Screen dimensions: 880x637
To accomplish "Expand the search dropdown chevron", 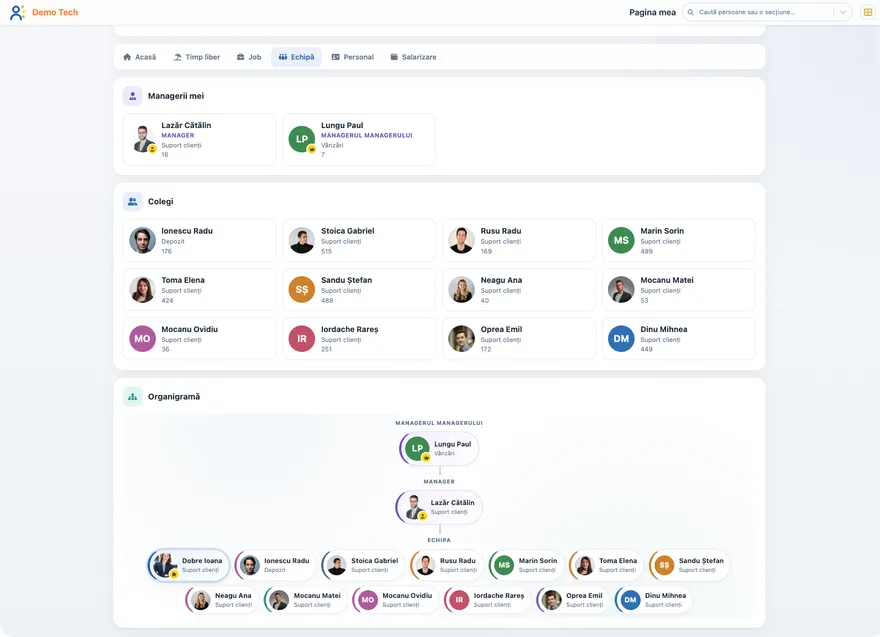I will pyautogui.click(x=842, y=12).
